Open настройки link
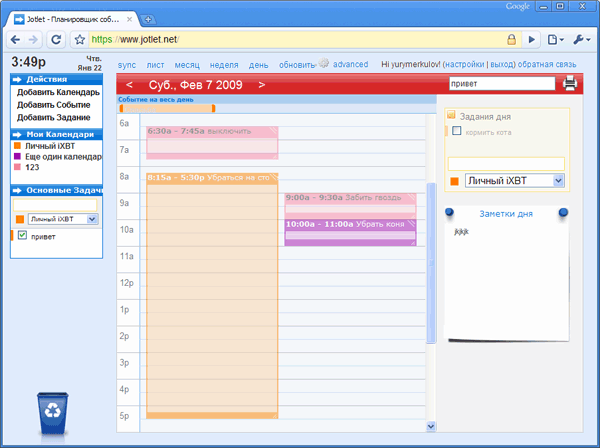 click(465, 64)
